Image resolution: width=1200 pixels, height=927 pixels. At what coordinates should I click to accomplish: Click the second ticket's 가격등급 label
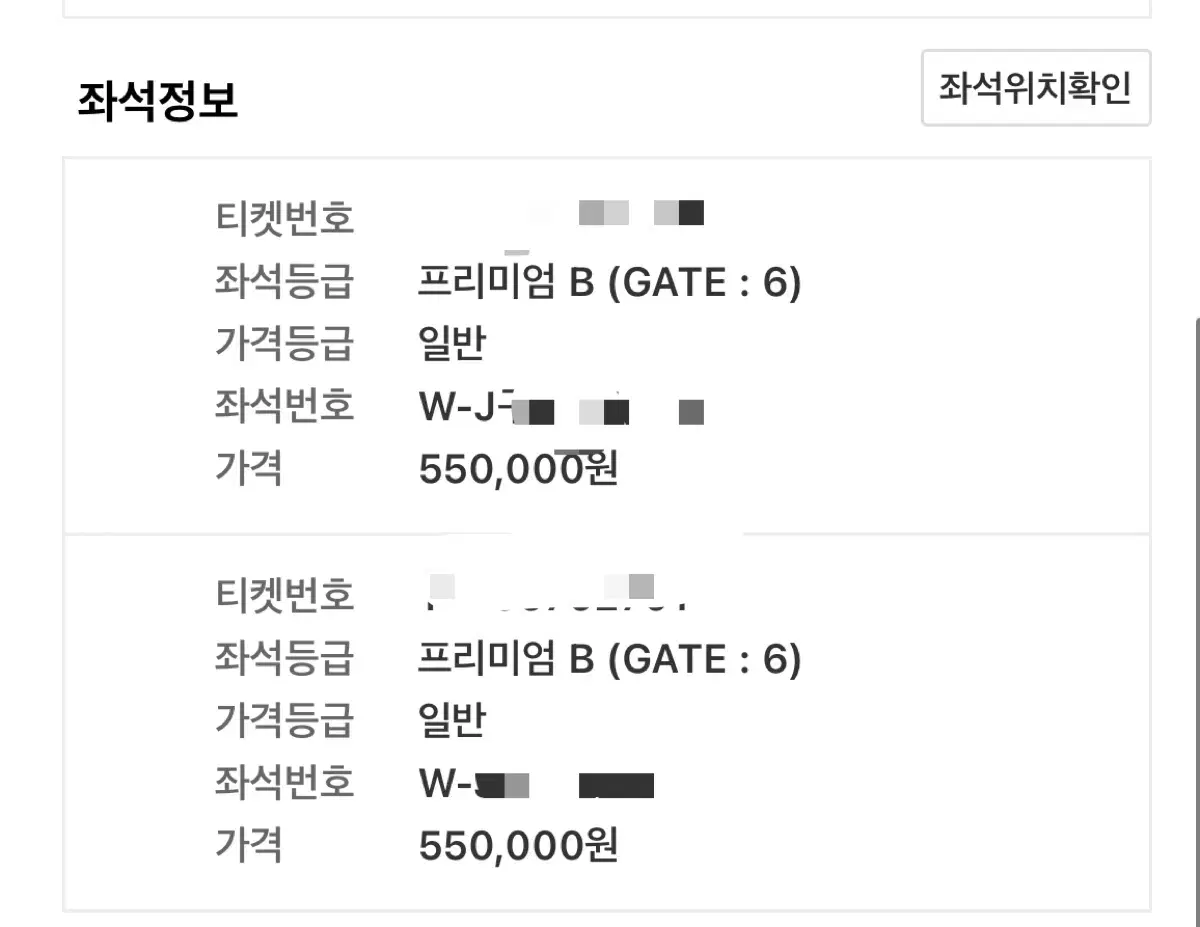coord(284,720)
